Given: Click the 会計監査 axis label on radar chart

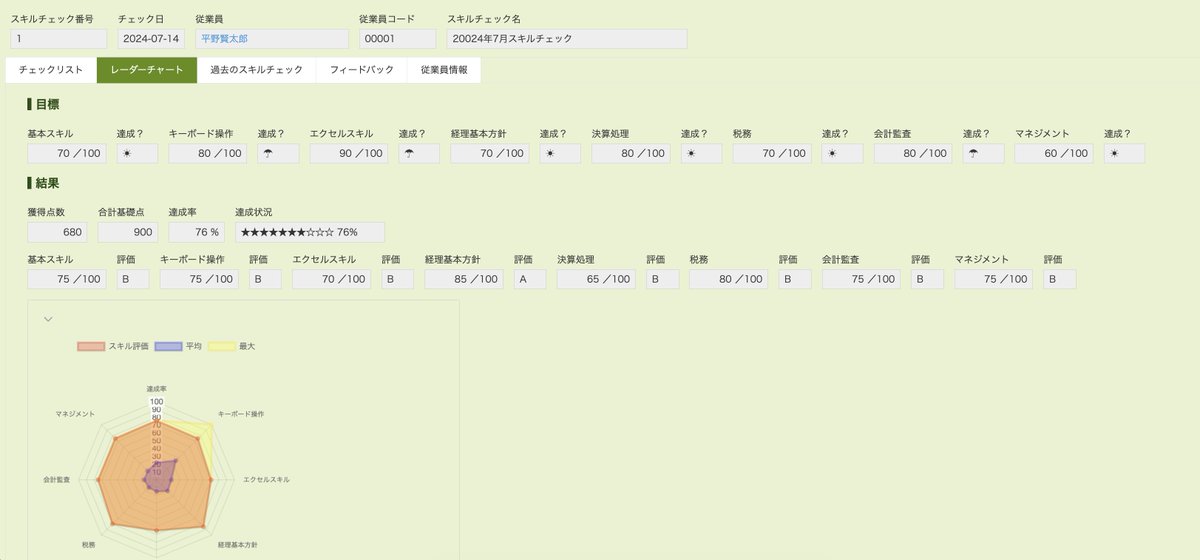Looking at the screenshot, I should (x=57, y=480).
